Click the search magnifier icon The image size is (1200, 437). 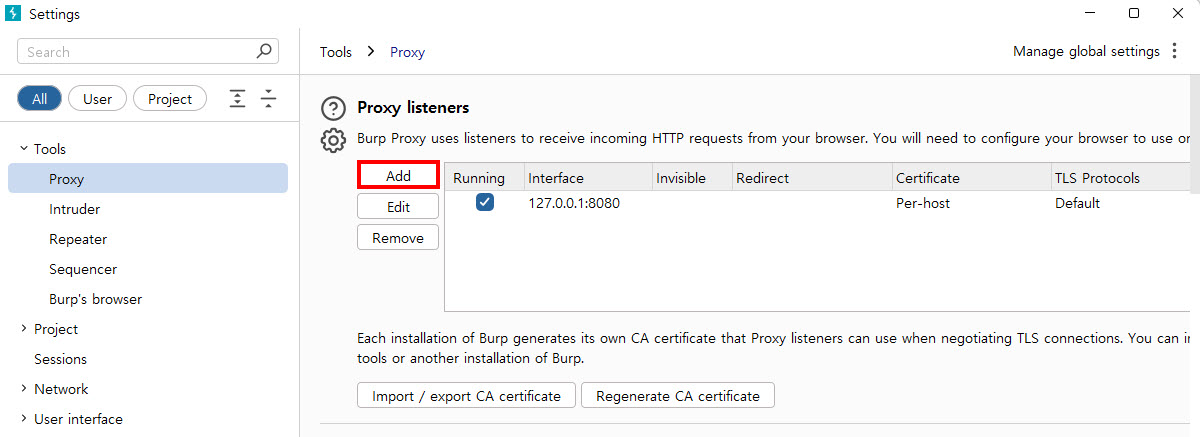(x=265, y=51)
